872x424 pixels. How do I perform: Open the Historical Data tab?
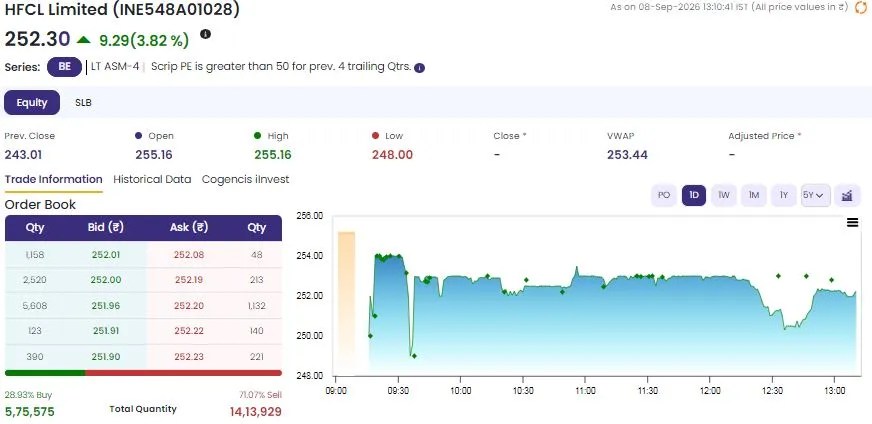(x=152, y=180)
